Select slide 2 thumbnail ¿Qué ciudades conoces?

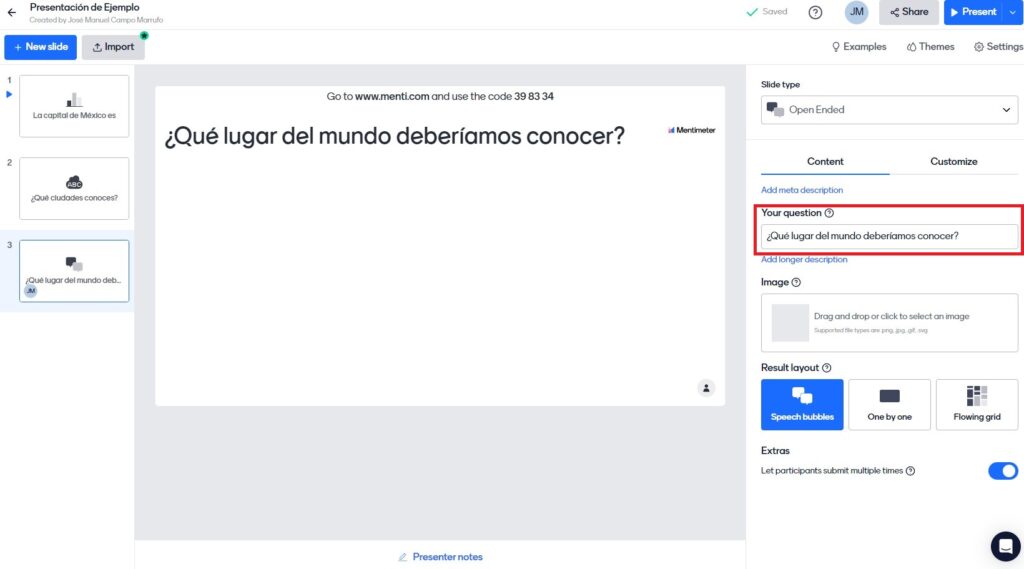pos(74,188)
